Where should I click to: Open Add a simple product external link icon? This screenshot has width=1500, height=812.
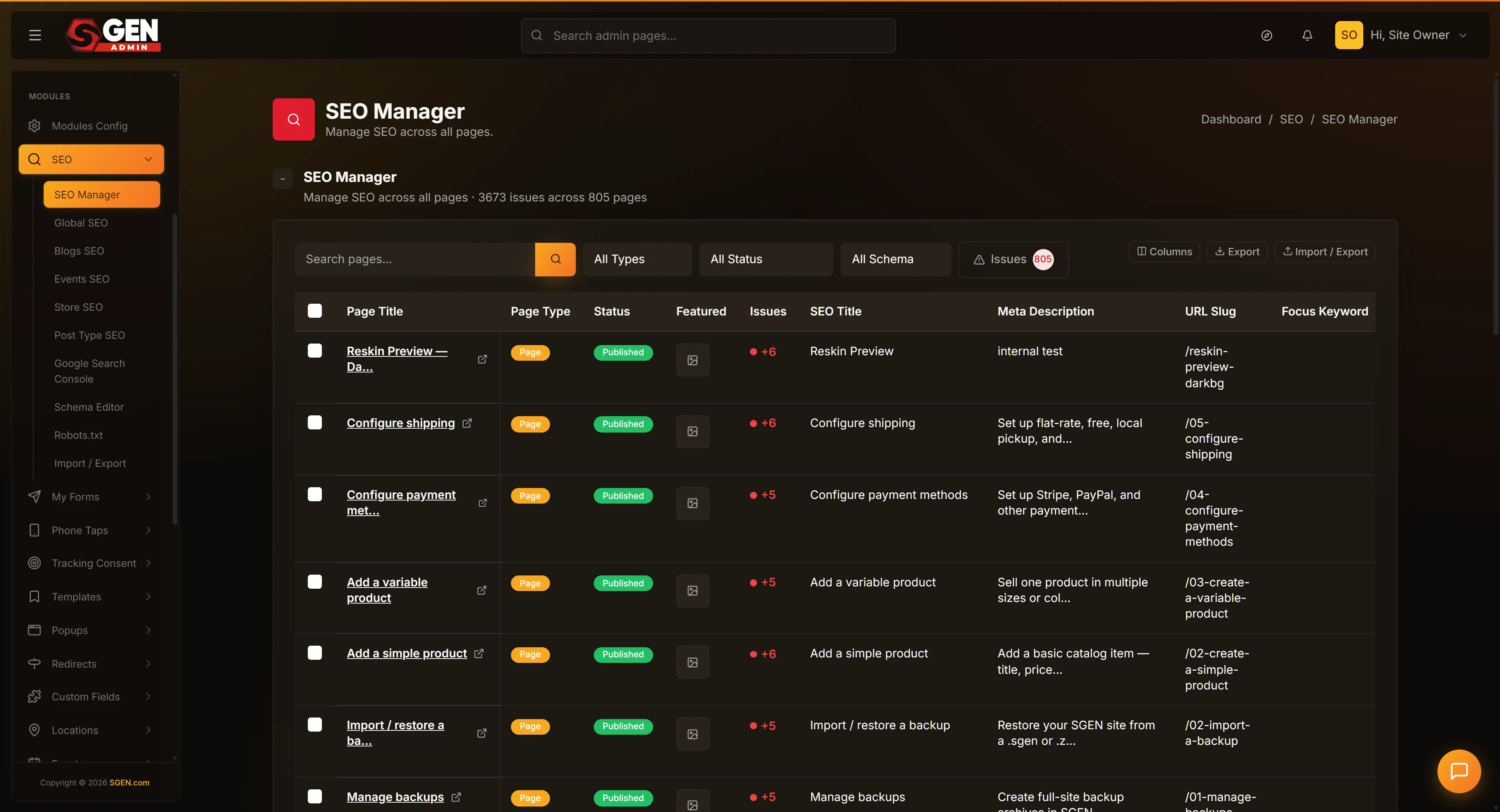479,654
